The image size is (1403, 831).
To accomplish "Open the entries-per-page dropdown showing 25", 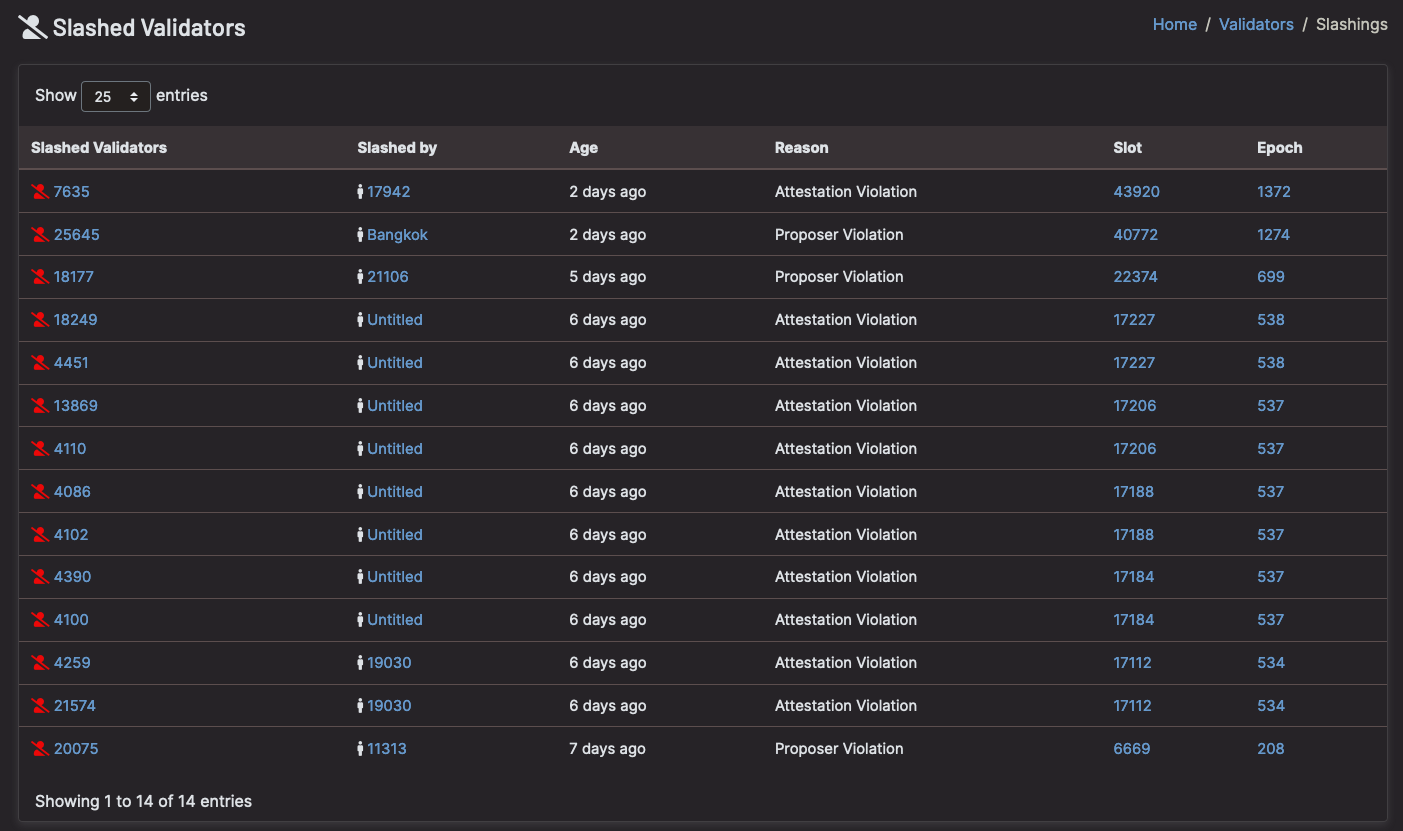I will click(116, 97).
